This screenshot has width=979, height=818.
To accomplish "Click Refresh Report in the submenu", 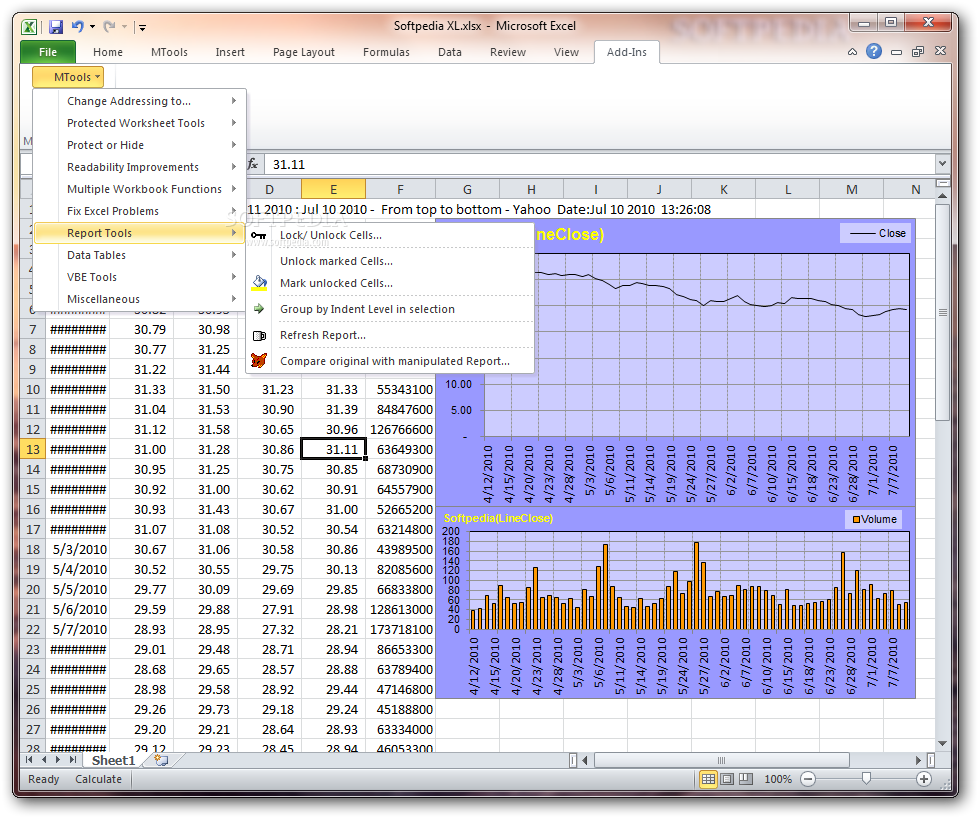I will (x=390, y=335).
